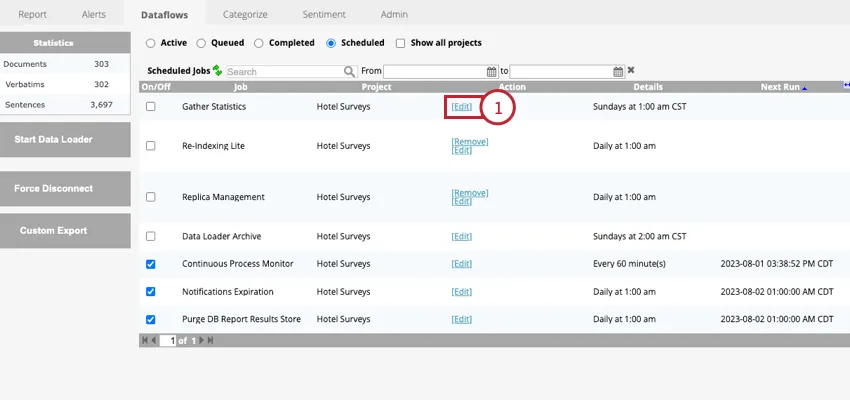850x400 pixels.
Task: Enable the Gather Statistics job checkbox
Action: (x=150, y=106)
